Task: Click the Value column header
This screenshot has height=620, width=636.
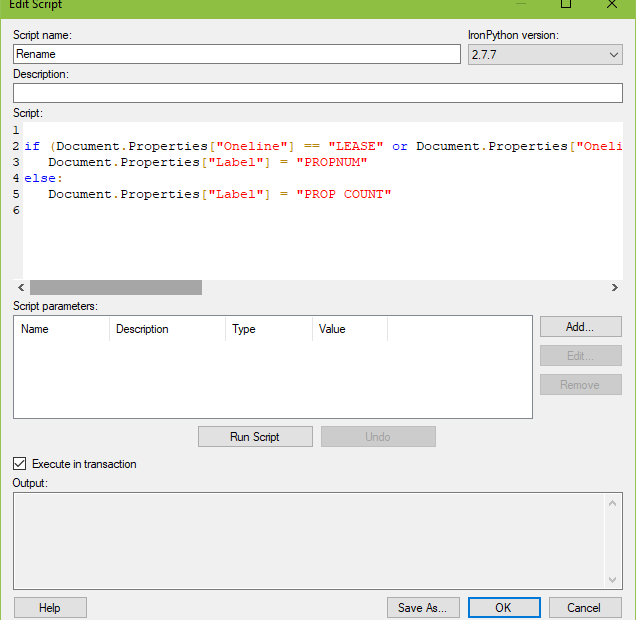Action: (x=350, y=329)
